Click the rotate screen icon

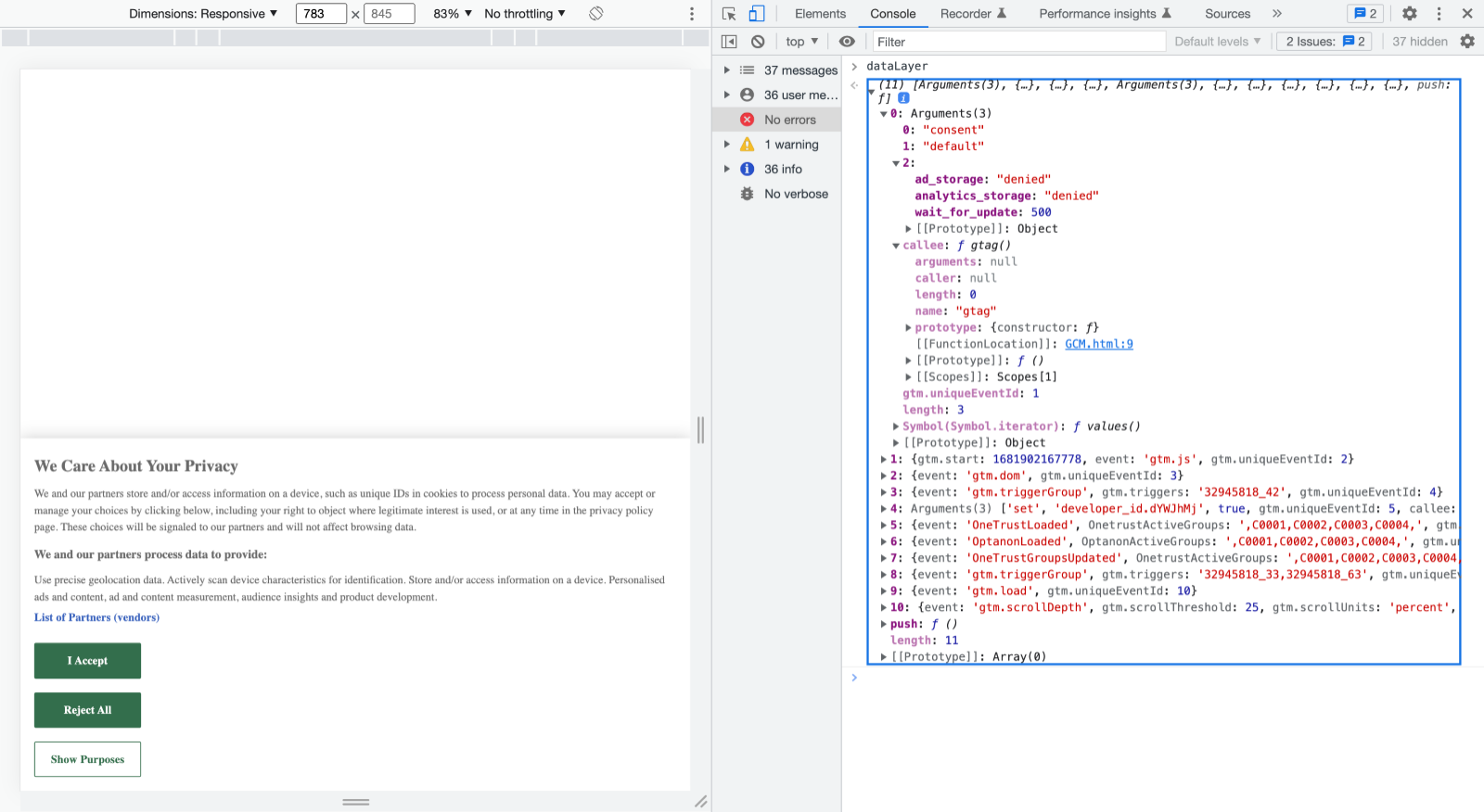tap(596, 14)
